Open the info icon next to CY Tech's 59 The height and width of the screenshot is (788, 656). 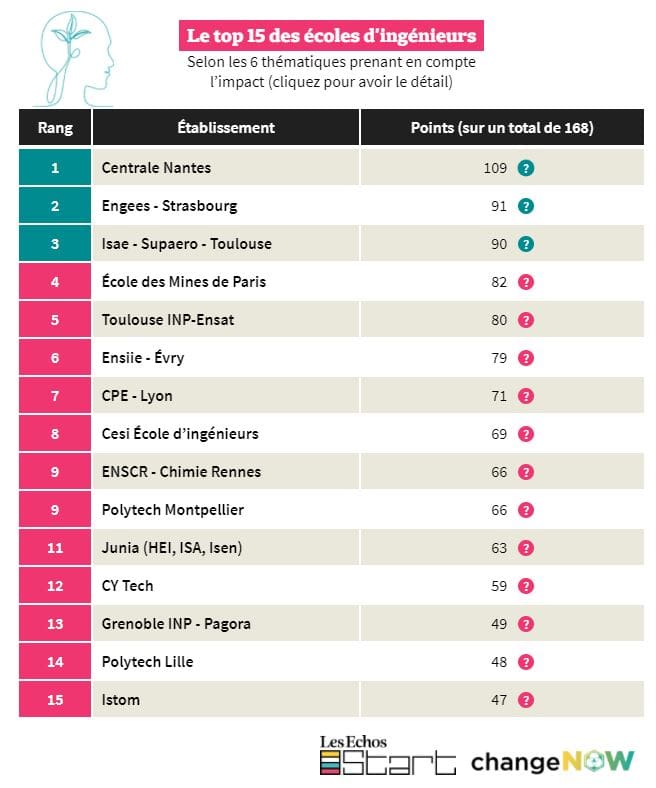(526, 586)
